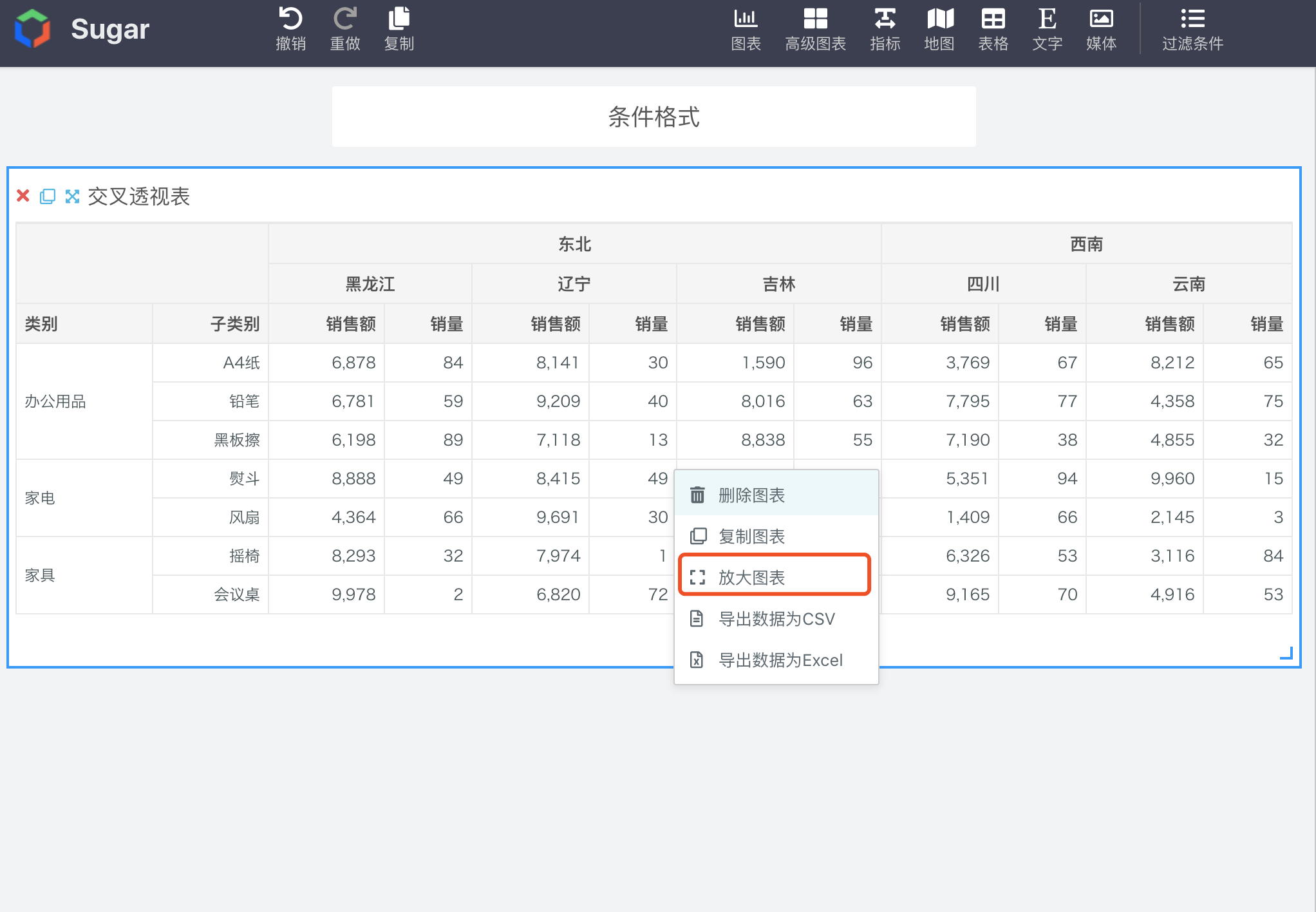Image resolution: width=1316 pixels, height=912 pixels.
Task: Click the 8,838 sales value cell
Action: [736, 440]
